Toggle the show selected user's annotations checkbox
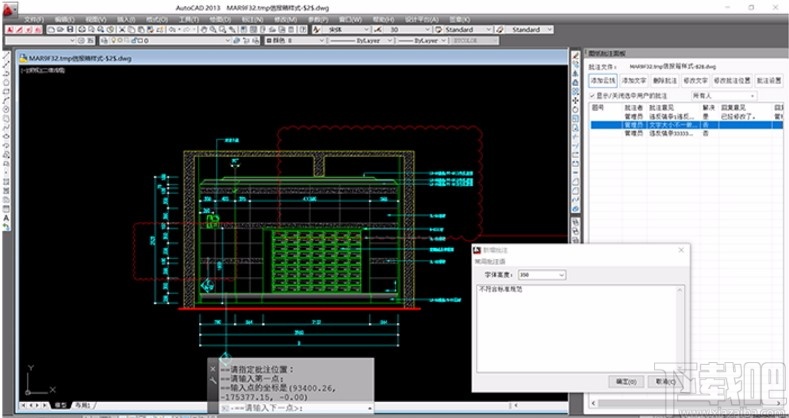This screenshot has height=418, width=789. coord(592,95)
